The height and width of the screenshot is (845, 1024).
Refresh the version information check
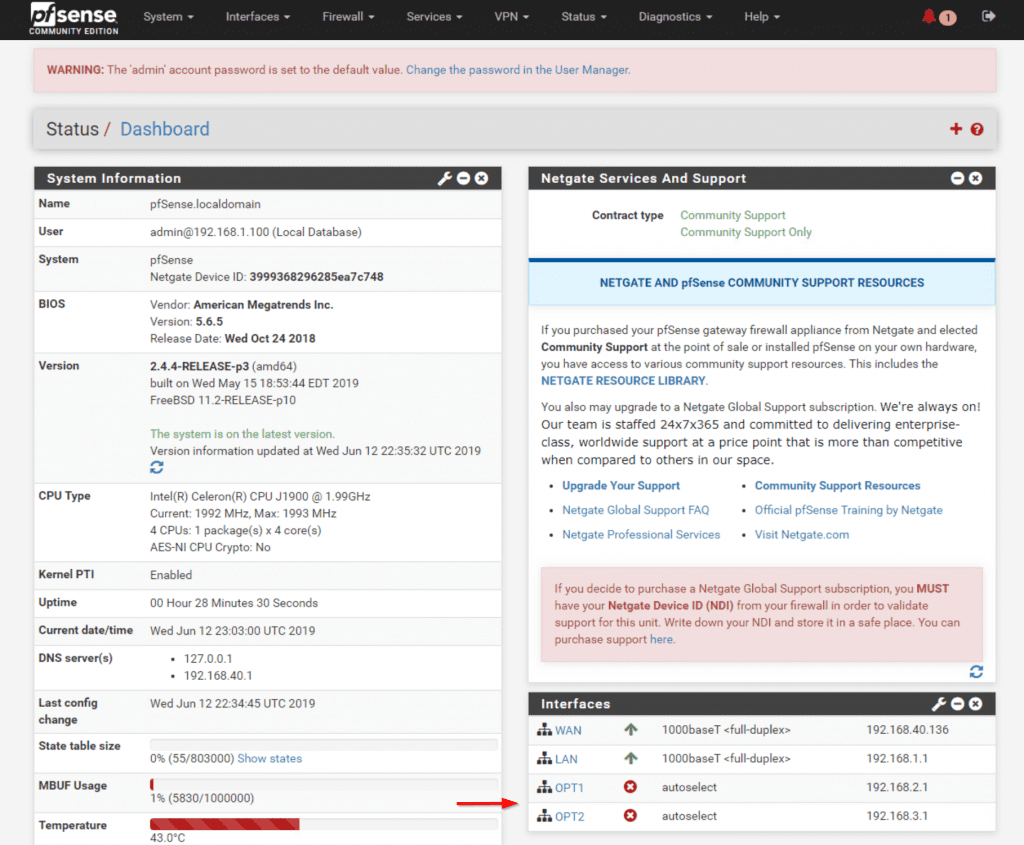157,468
